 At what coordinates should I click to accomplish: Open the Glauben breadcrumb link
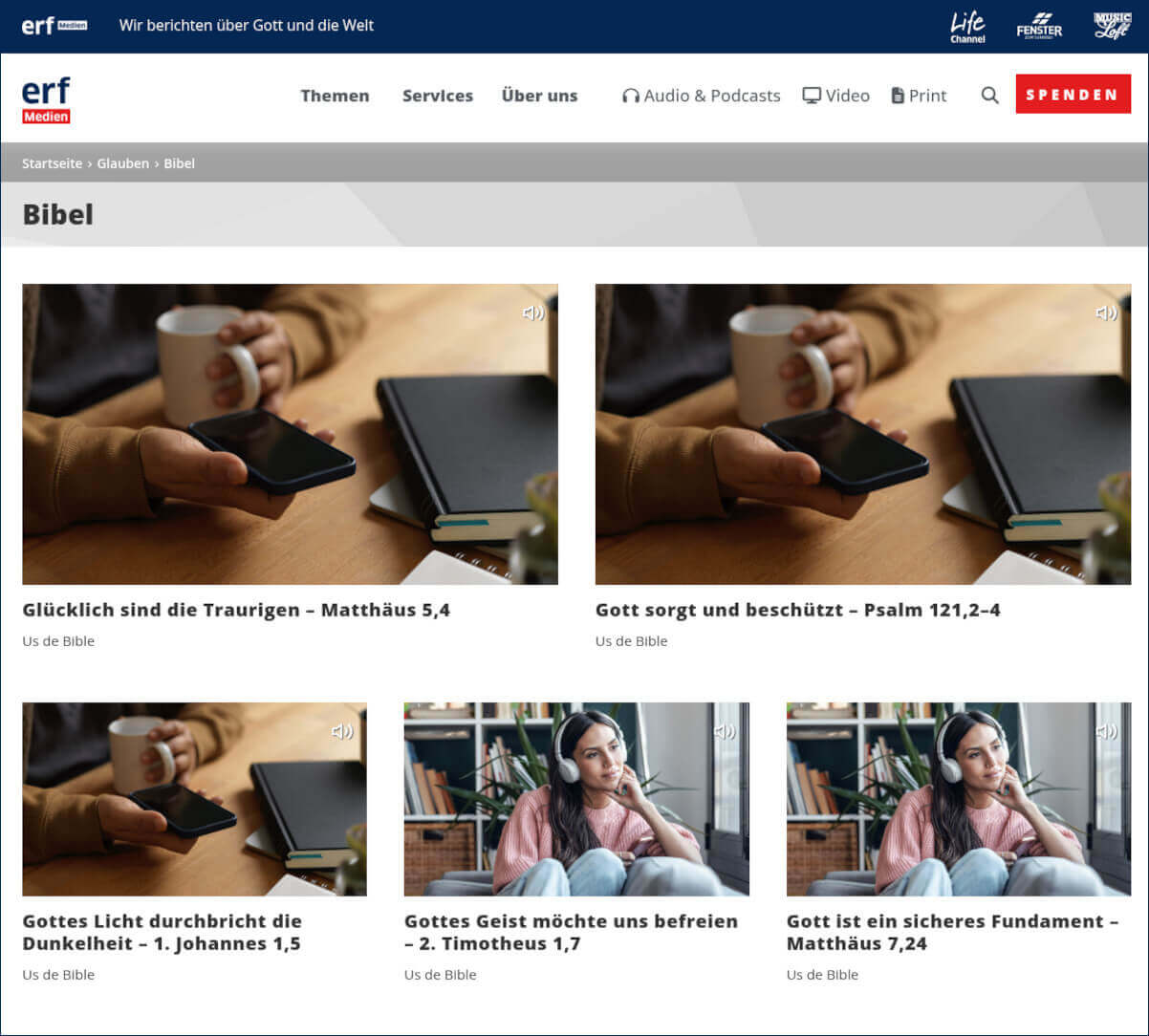tap(122, 162)
